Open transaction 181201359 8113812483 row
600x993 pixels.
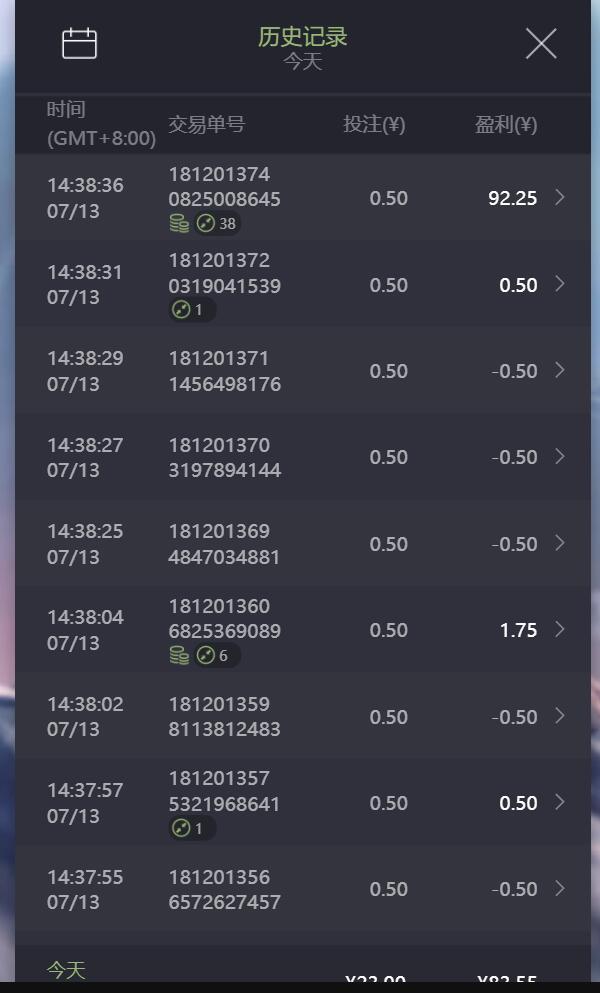[224, 716]
